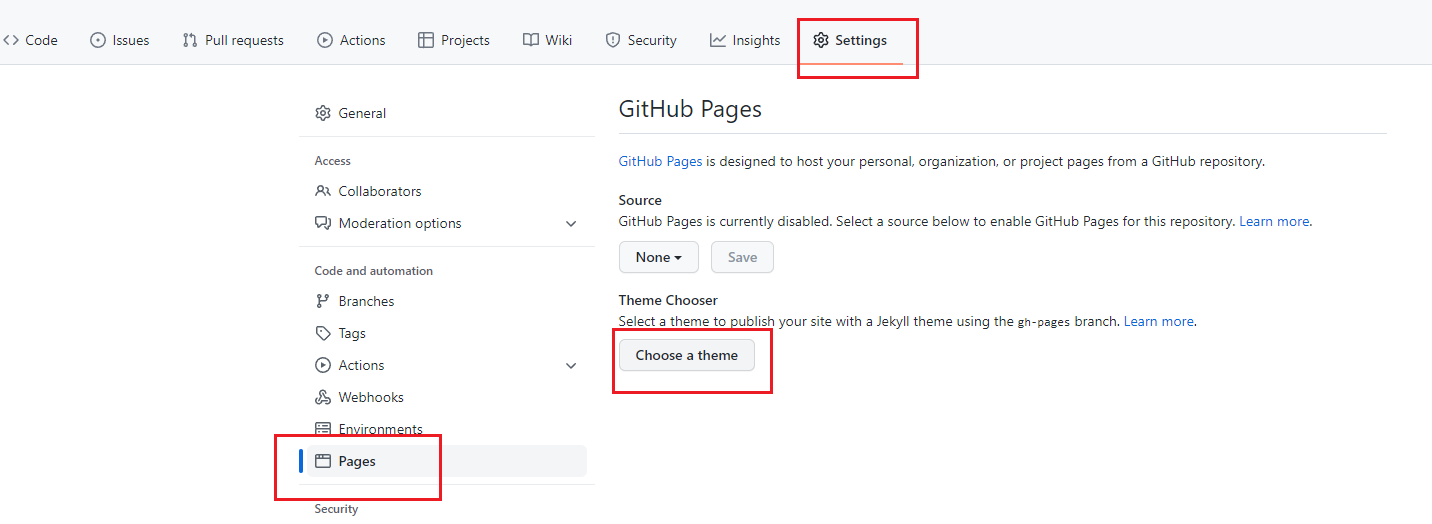Click the Pages browser-window icon
This screenshot has height=524, width=1432.
tap(323, 461)
